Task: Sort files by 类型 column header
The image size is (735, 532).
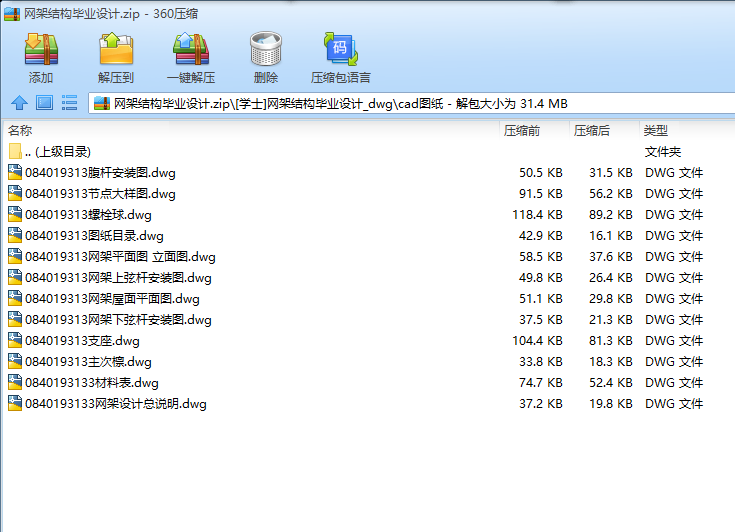Action: click(687, 130)
